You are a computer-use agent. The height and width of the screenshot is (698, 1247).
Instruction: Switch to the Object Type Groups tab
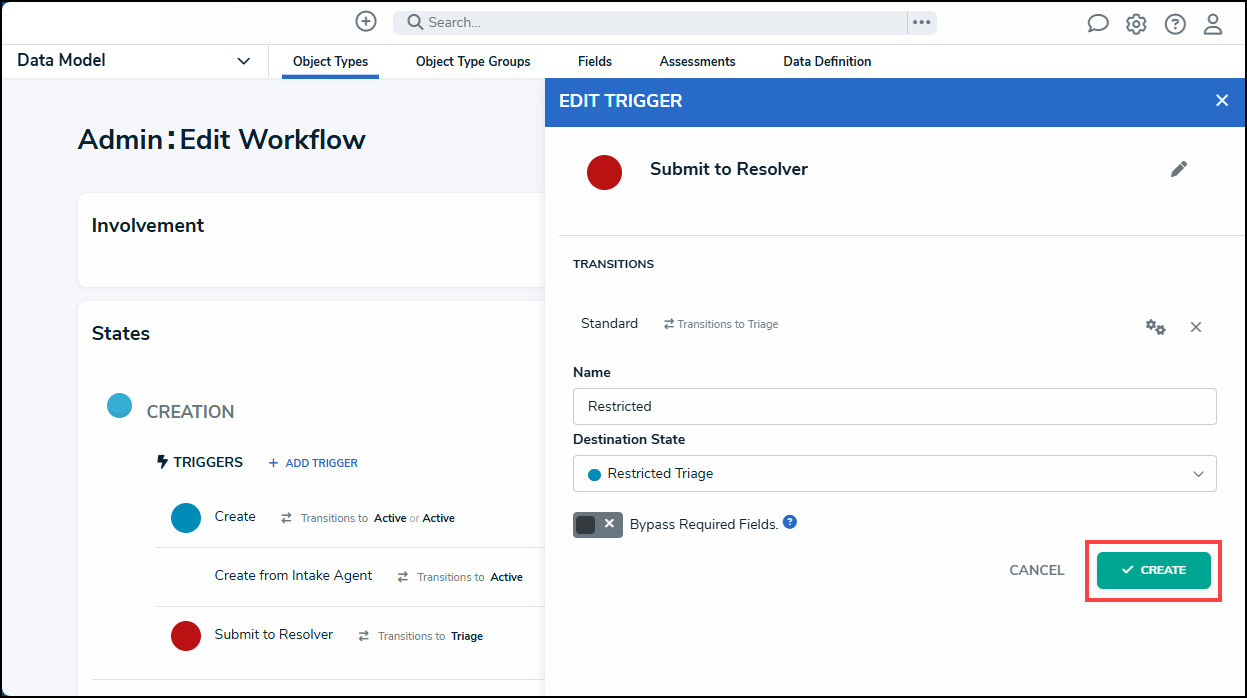(x=473, y=62)
